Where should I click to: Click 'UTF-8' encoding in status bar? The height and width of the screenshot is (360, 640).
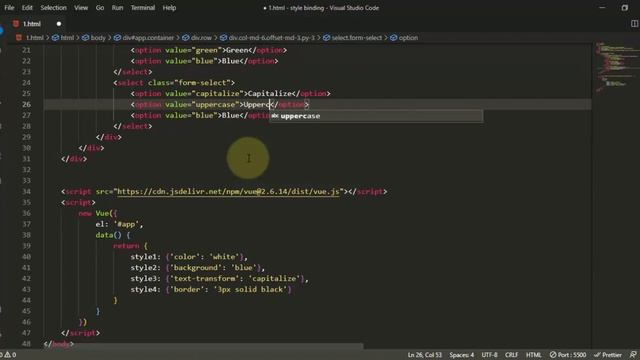click(489, 355)
